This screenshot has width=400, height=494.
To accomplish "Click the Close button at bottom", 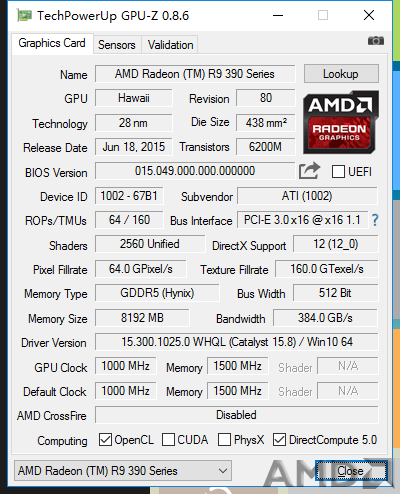I will [351, 471].
